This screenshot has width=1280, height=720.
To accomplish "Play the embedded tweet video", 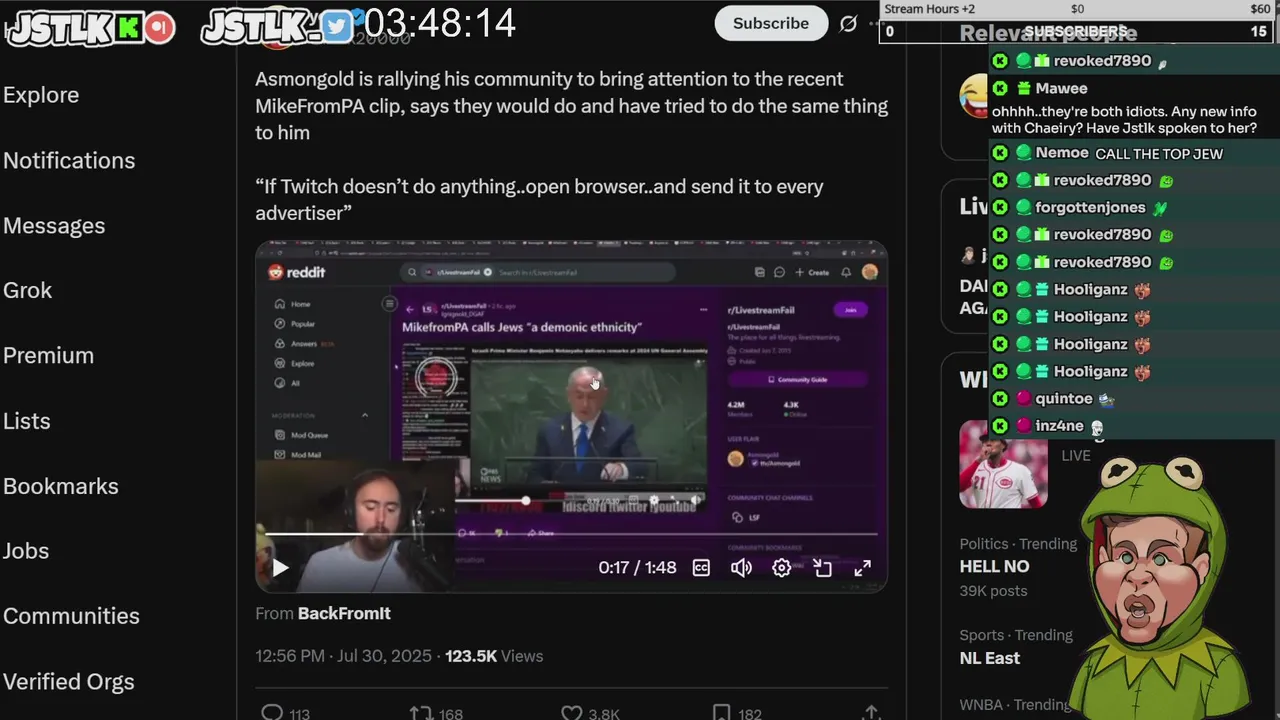I will pyautogui.click(x=280, y=568).
